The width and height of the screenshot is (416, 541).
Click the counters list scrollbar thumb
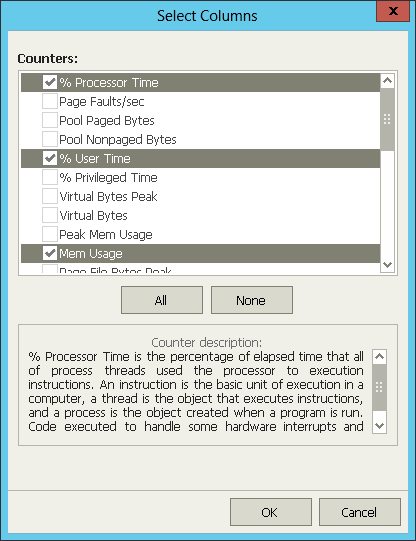click(387, 119)
